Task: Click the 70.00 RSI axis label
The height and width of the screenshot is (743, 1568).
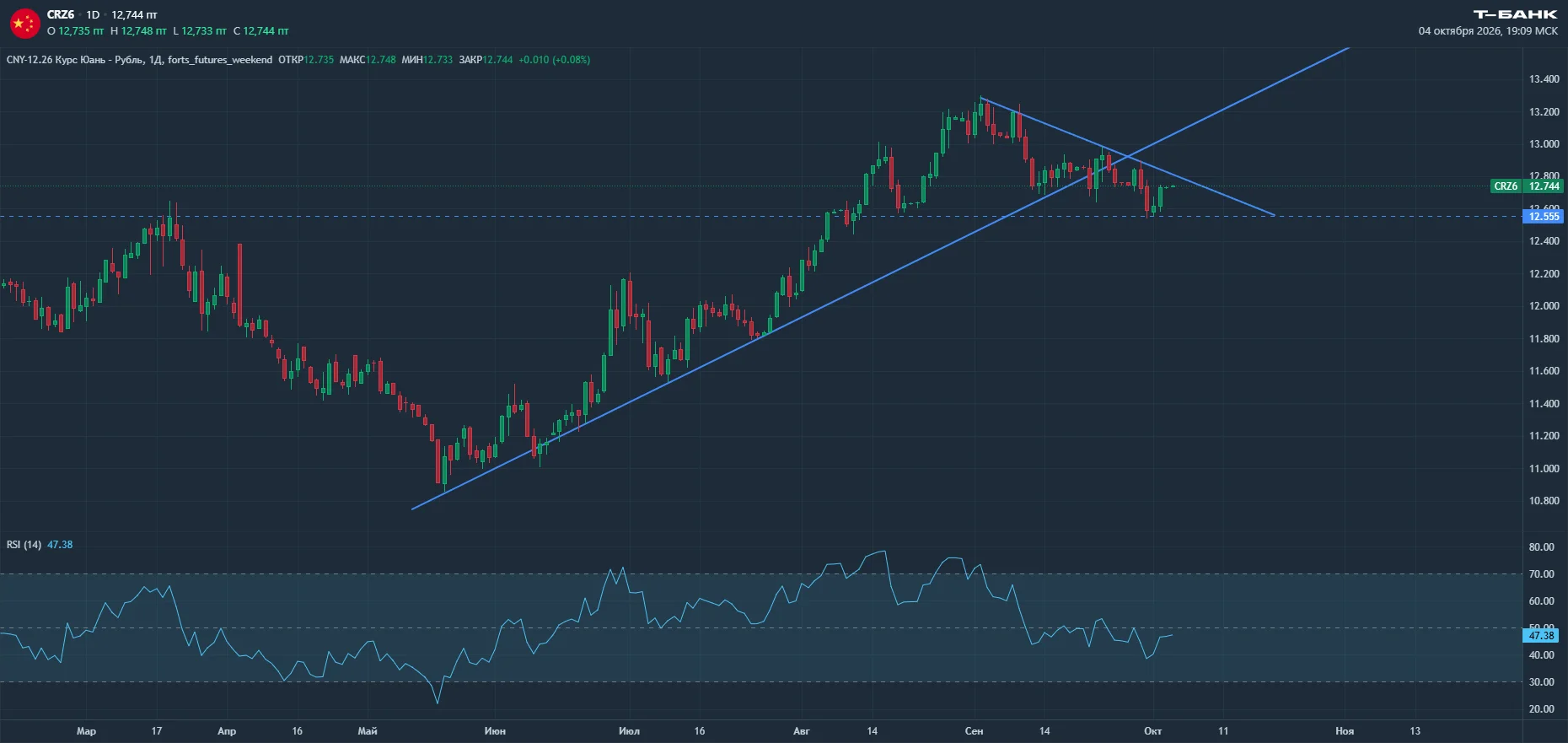Action: (x=1542, y=574)
